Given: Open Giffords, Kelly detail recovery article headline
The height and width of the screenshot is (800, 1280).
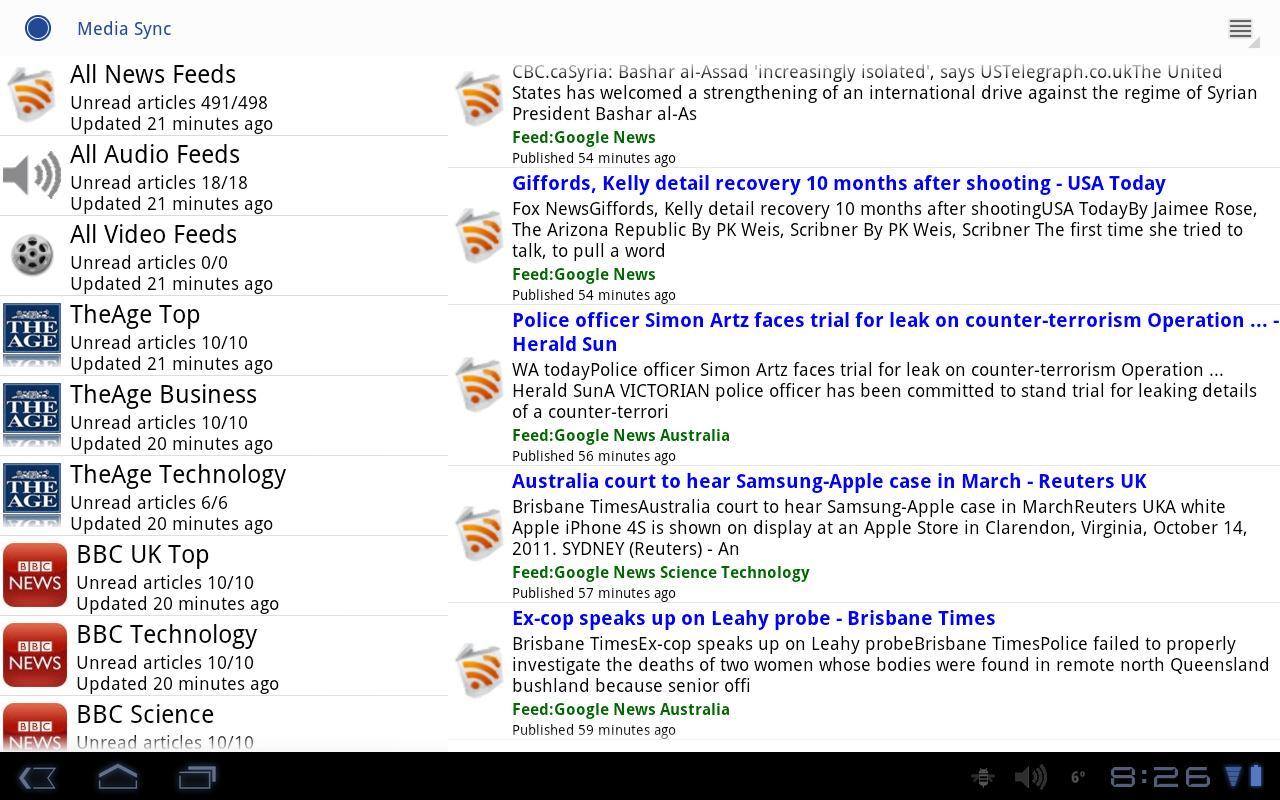Looking at the screenshot, I should tap(838, 184).
